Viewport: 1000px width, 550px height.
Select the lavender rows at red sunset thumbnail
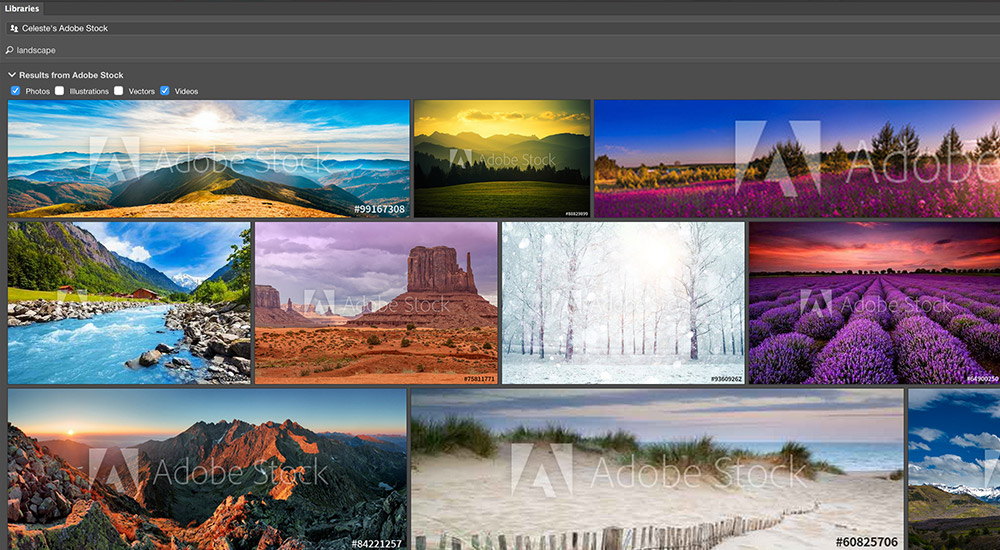pos(874,303)
